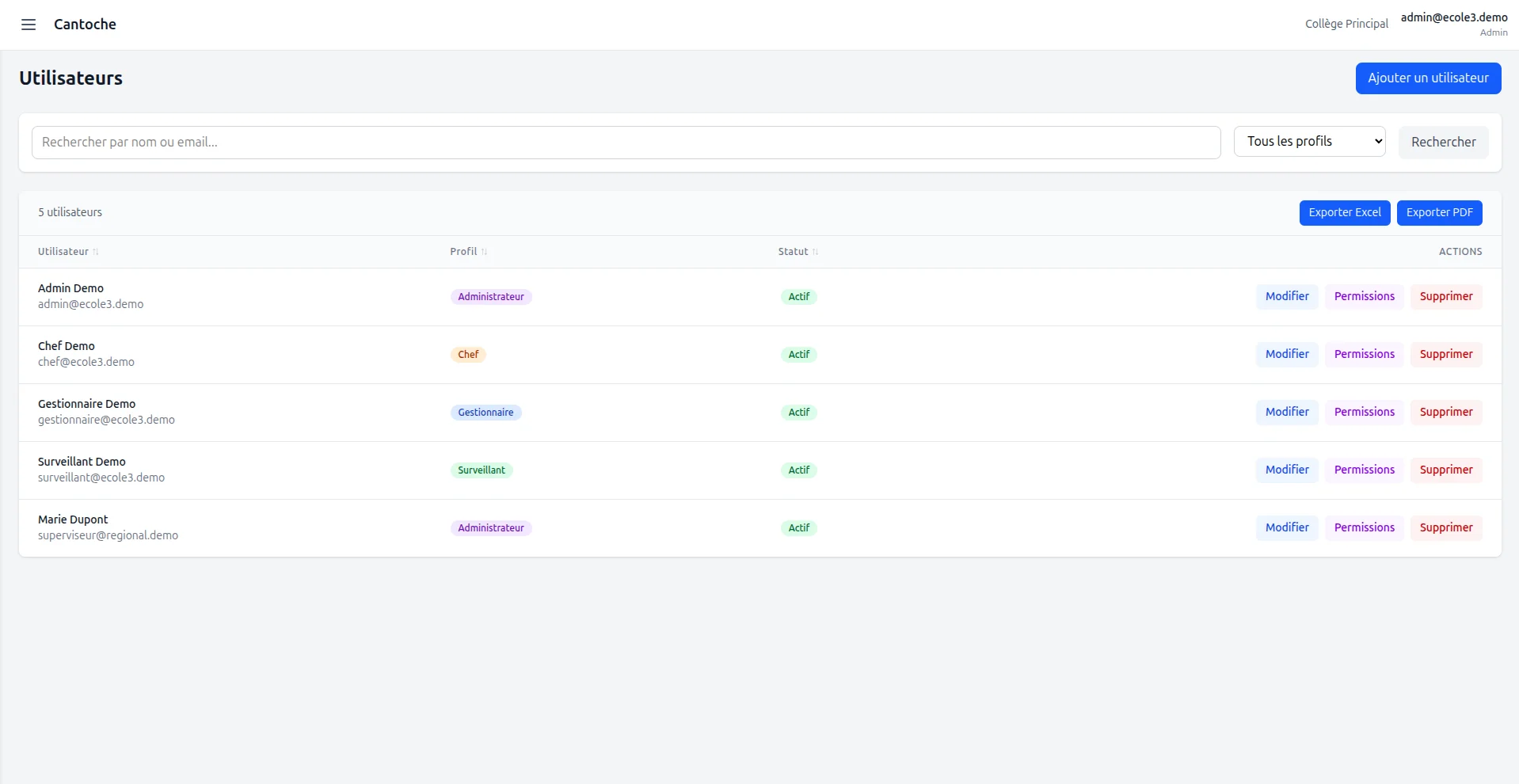
Task: Open Permissions for Chef Demo
Action: [1363, 355]
